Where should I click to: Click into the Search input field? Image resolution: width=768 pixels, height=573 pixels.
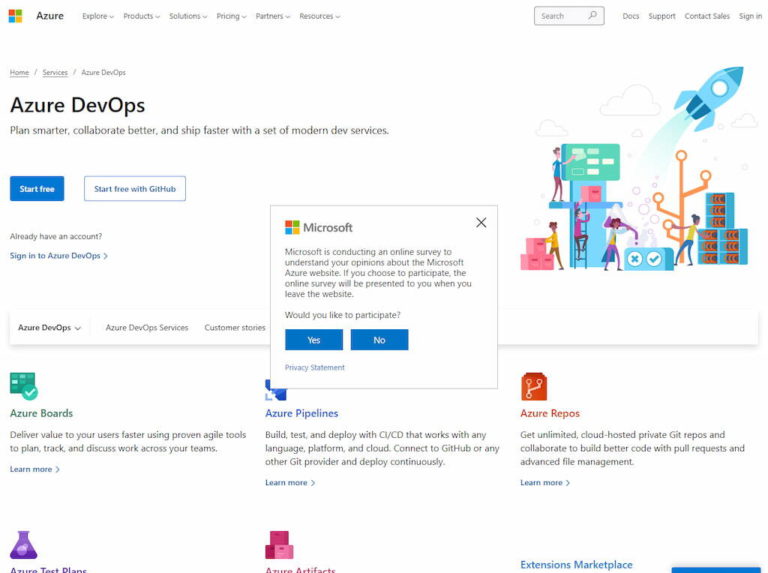[560, 16]
